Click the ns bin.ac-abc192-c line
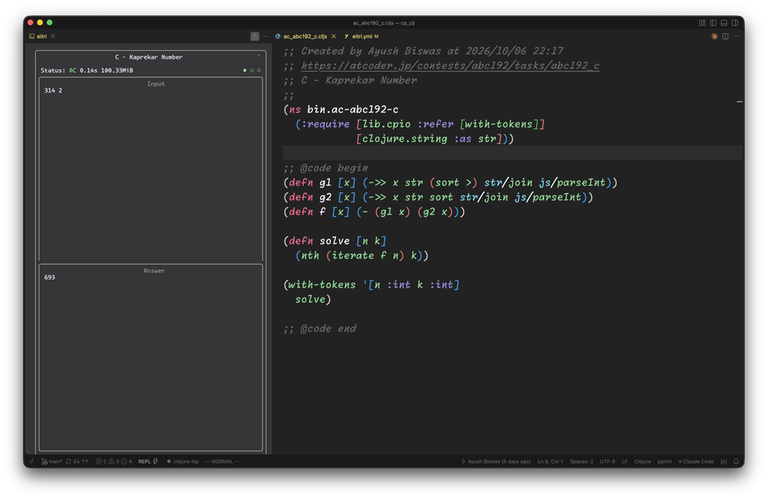This screenshot has height=499, width=768. tap(341, 109)
